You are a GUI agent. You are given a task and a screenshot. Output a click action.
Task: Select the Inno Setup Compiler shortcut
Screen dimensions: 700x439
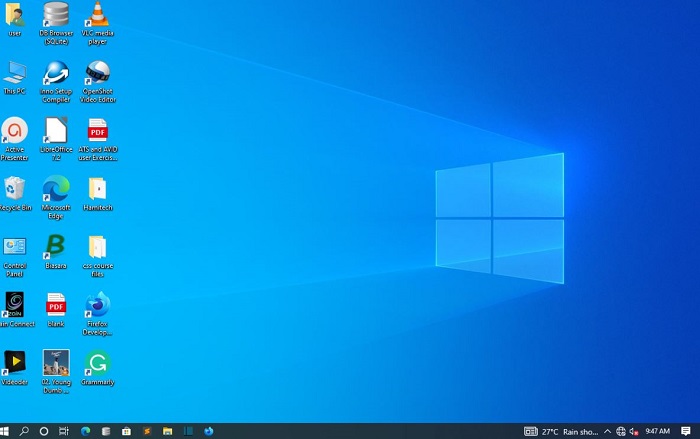click(x=56, y=82)
